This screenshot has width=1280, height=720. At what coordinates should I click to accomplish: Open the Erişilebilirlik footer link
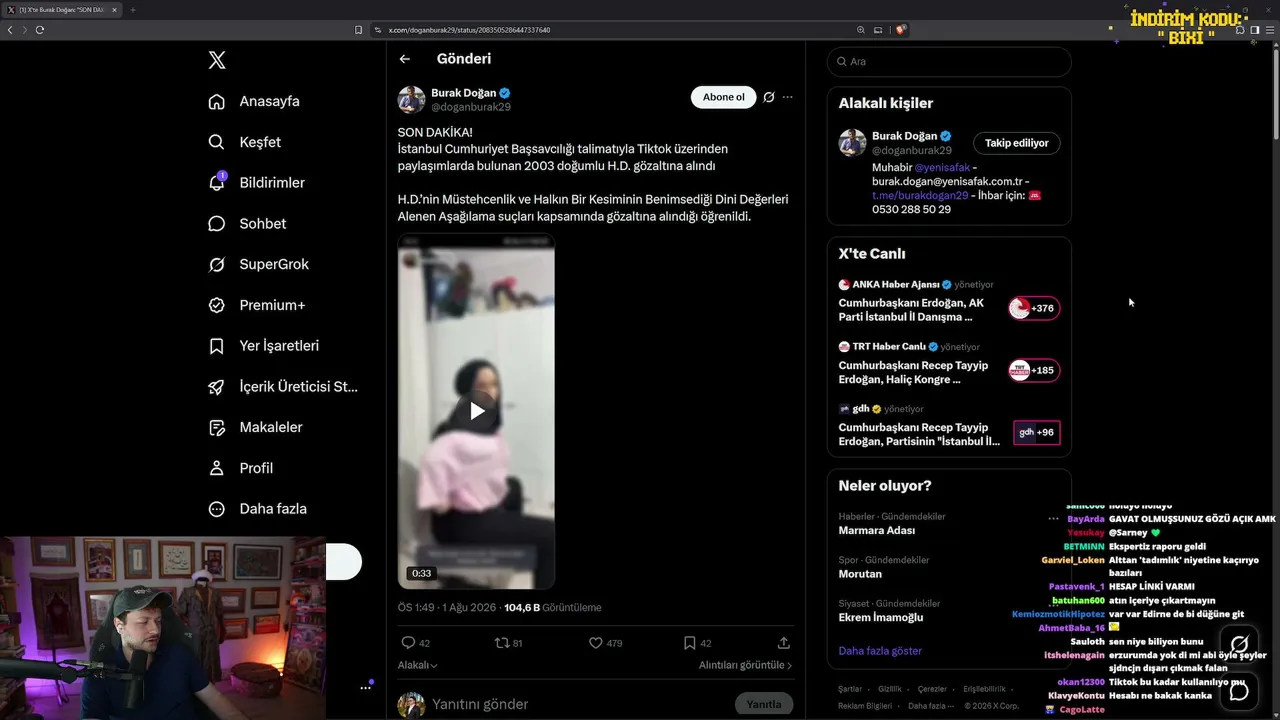985,689
